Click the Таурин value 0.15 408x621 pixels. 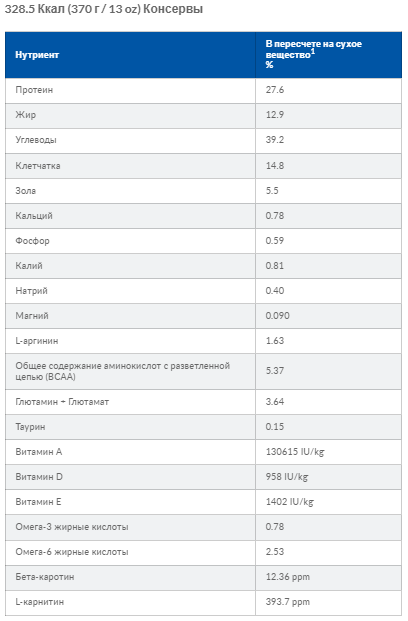[x=275, y=427]
